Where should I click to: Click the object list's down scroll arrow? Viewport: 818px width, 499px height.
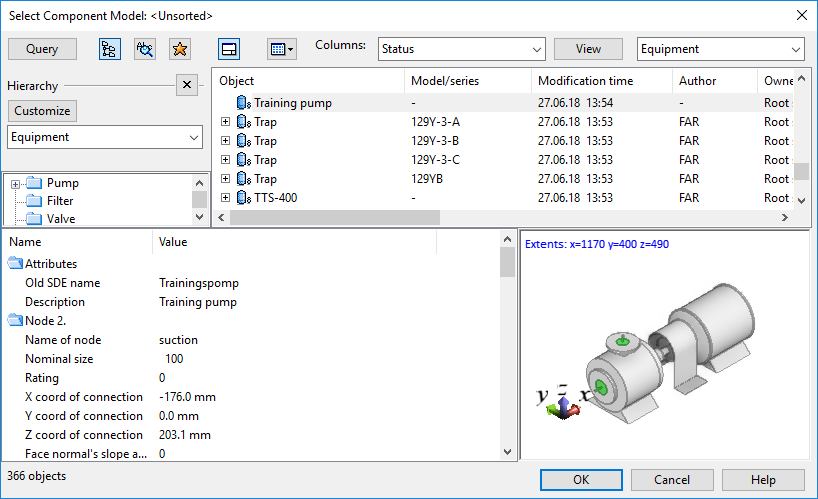click(x=802, y=201)
